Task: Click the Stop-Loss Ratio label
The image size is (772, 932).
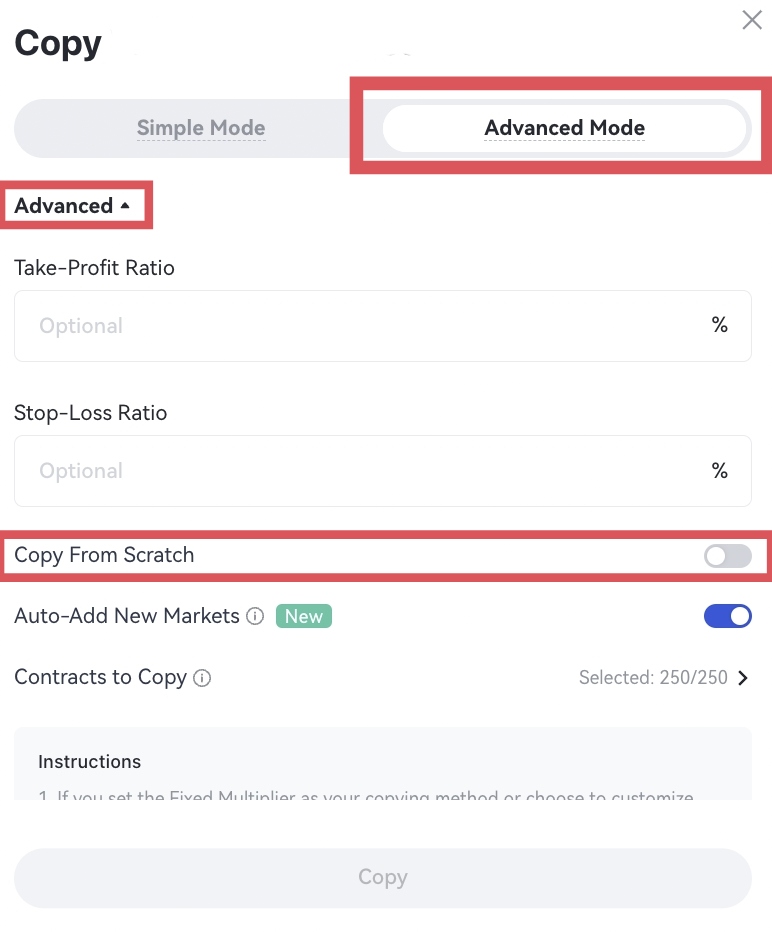Action: click(x=90, y=413)
